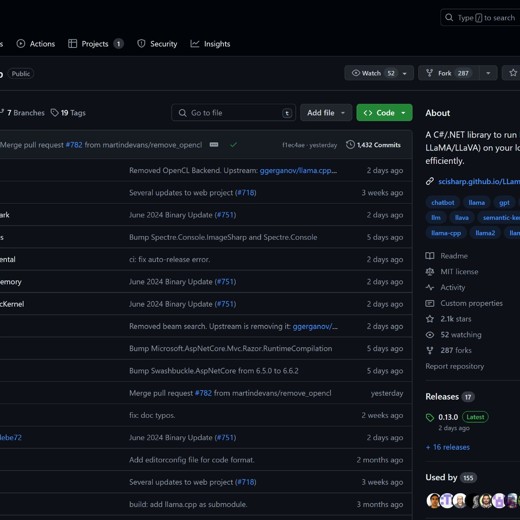
Task: Select the llava topic tag
Action: tap(462, 218)
